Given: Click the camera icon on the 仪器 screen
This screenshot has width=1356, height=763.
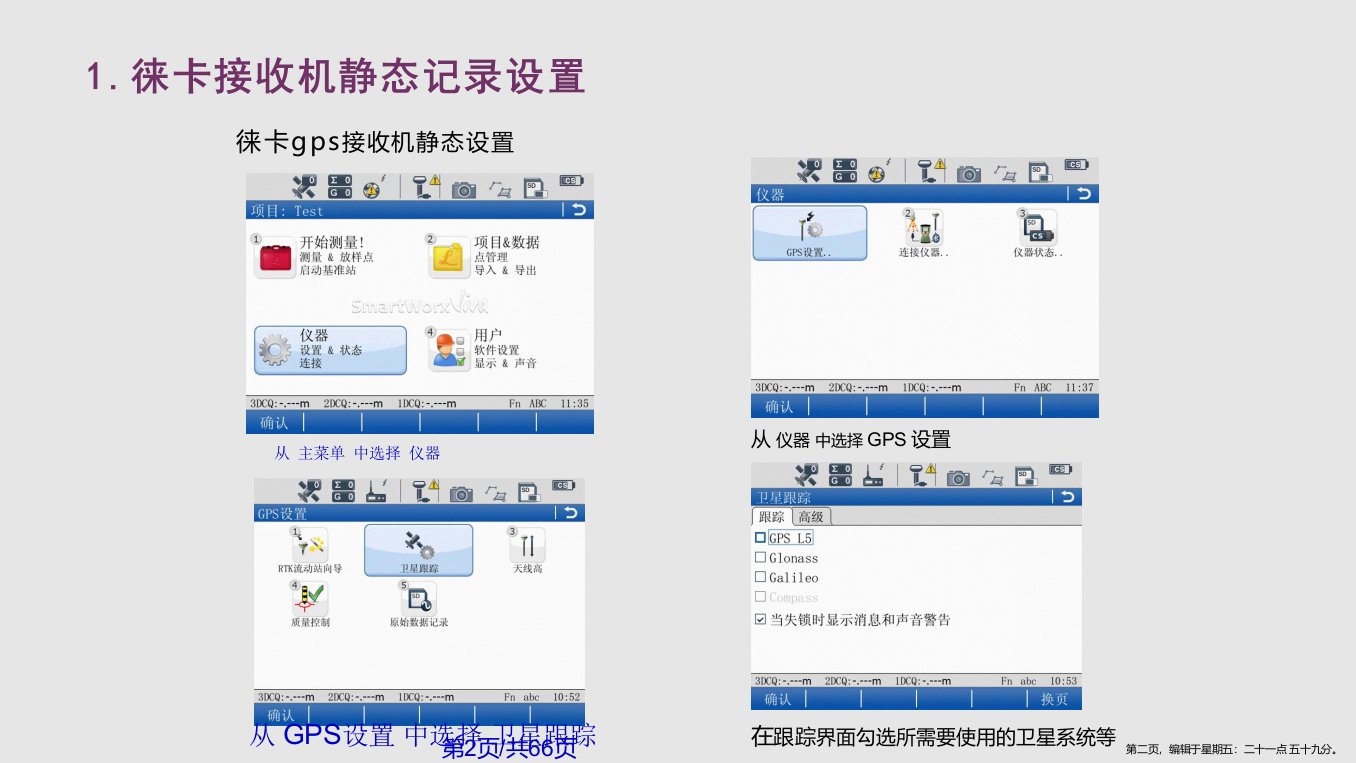Looking at the screenshot, I should [x=968, y=172].
